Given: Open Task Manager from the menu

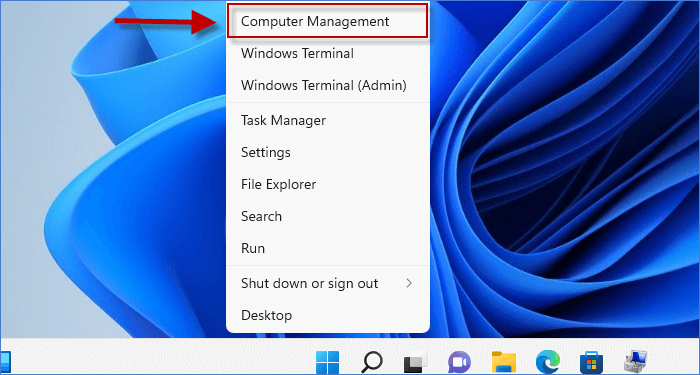Looking at the screenshot, I should [x=328, y=121].
